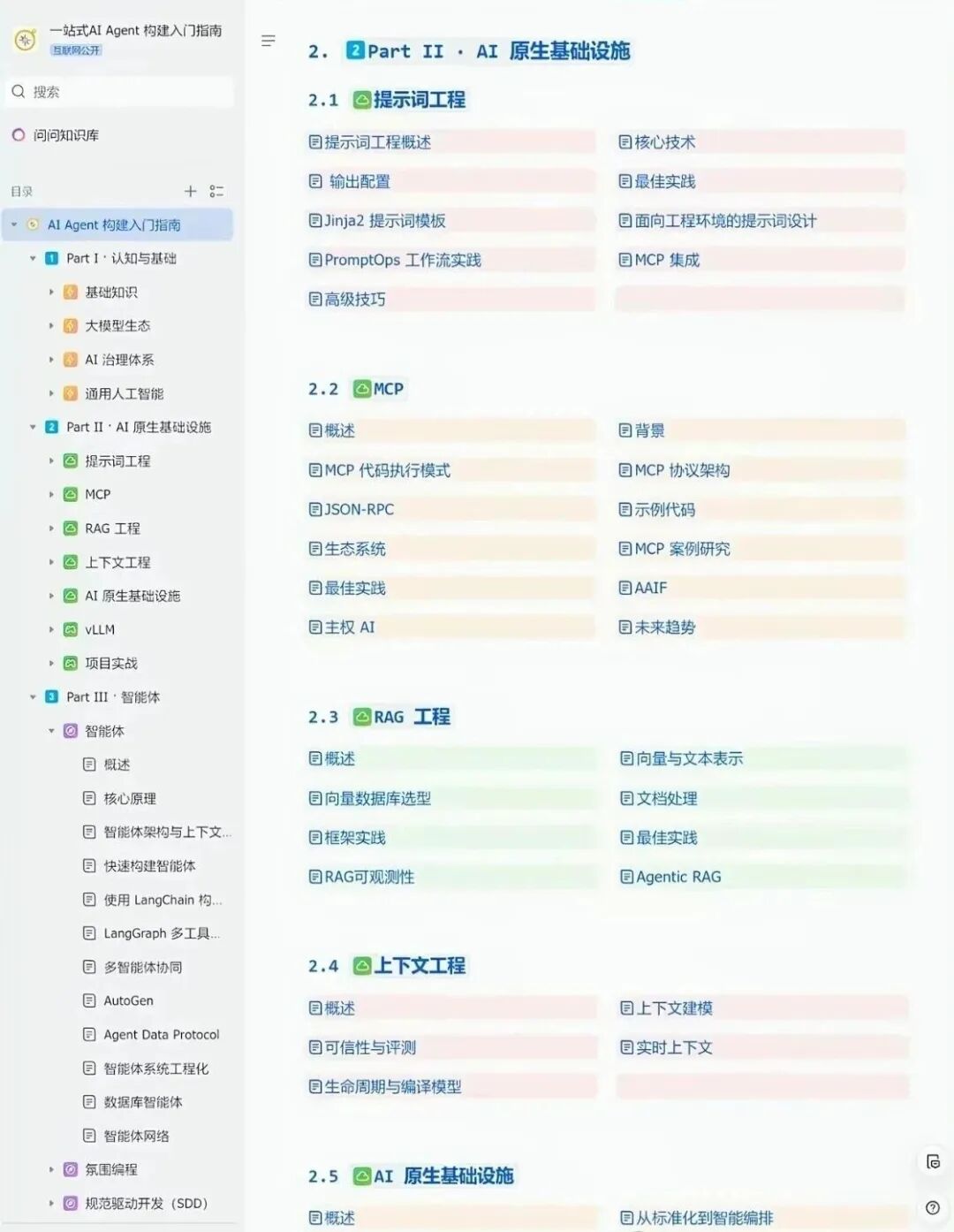954x1232 pixels.
Task: Open 实时上下文 page link
Action: pos(674,1047)
